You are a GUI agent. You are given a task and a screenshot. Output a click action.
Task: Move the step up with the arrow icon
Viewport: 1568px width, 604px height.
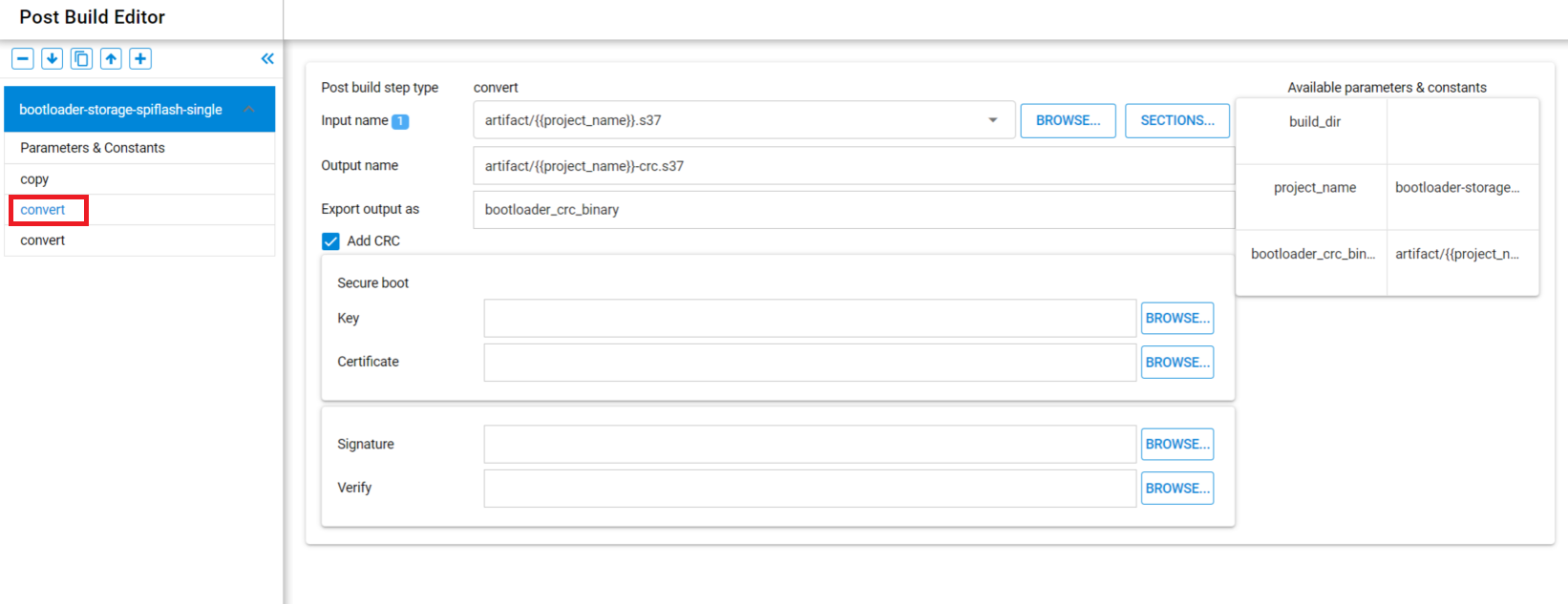tap(111, 59)
